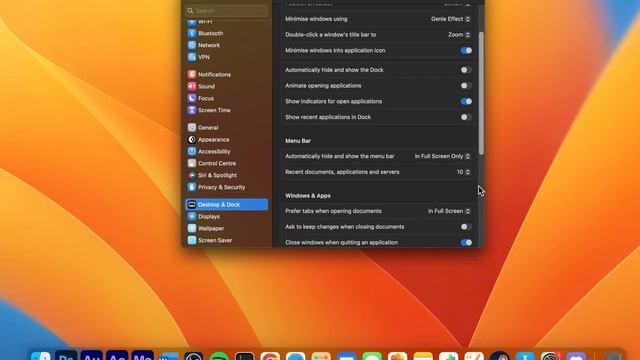Click the Menu Bar section heading
640x360 pixels.
tap(298, 141)
